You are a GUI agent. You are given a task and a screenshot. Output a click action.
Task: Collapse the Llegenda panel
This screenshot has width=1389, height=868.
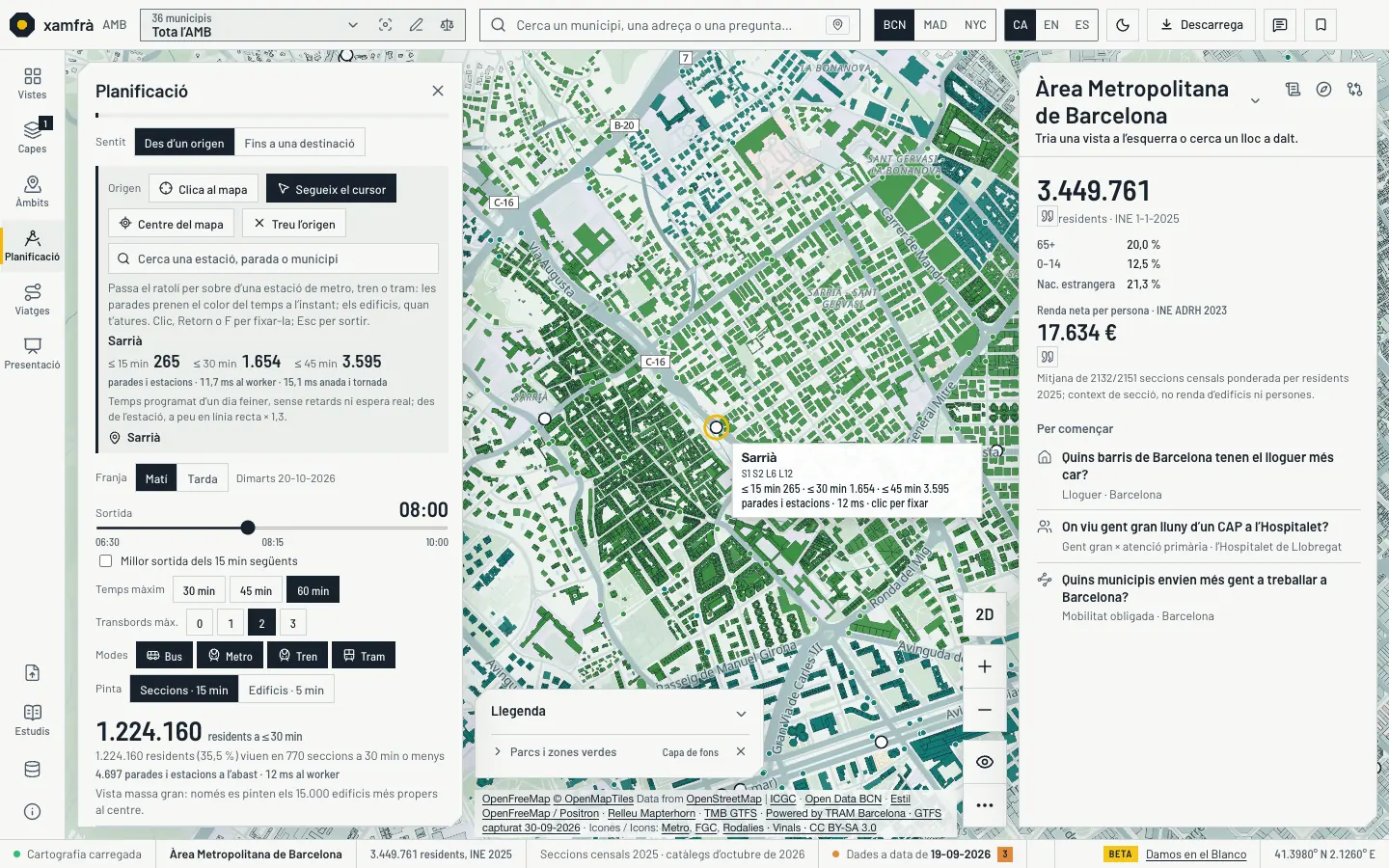coord(741,714)
